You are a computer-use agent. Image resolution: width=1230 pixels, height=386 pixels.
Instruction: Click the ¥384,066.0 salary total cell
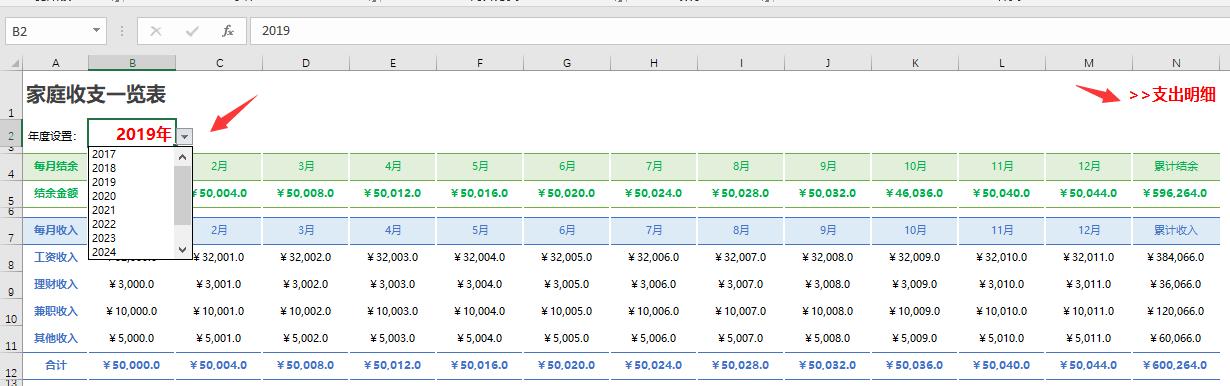[1176, 257]
